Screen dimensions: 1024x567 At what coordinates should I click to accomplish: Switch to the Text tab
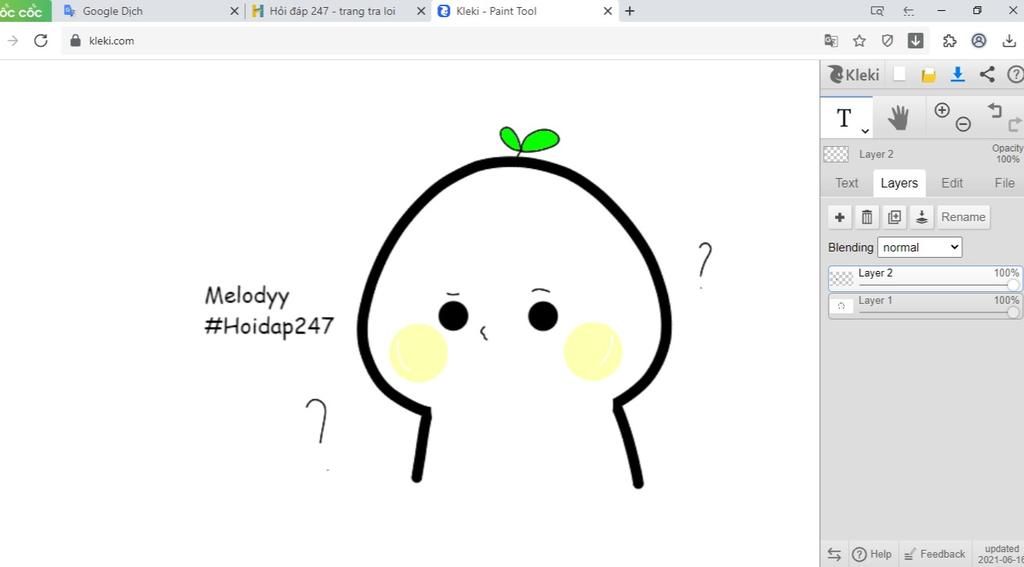pos(846,183)
